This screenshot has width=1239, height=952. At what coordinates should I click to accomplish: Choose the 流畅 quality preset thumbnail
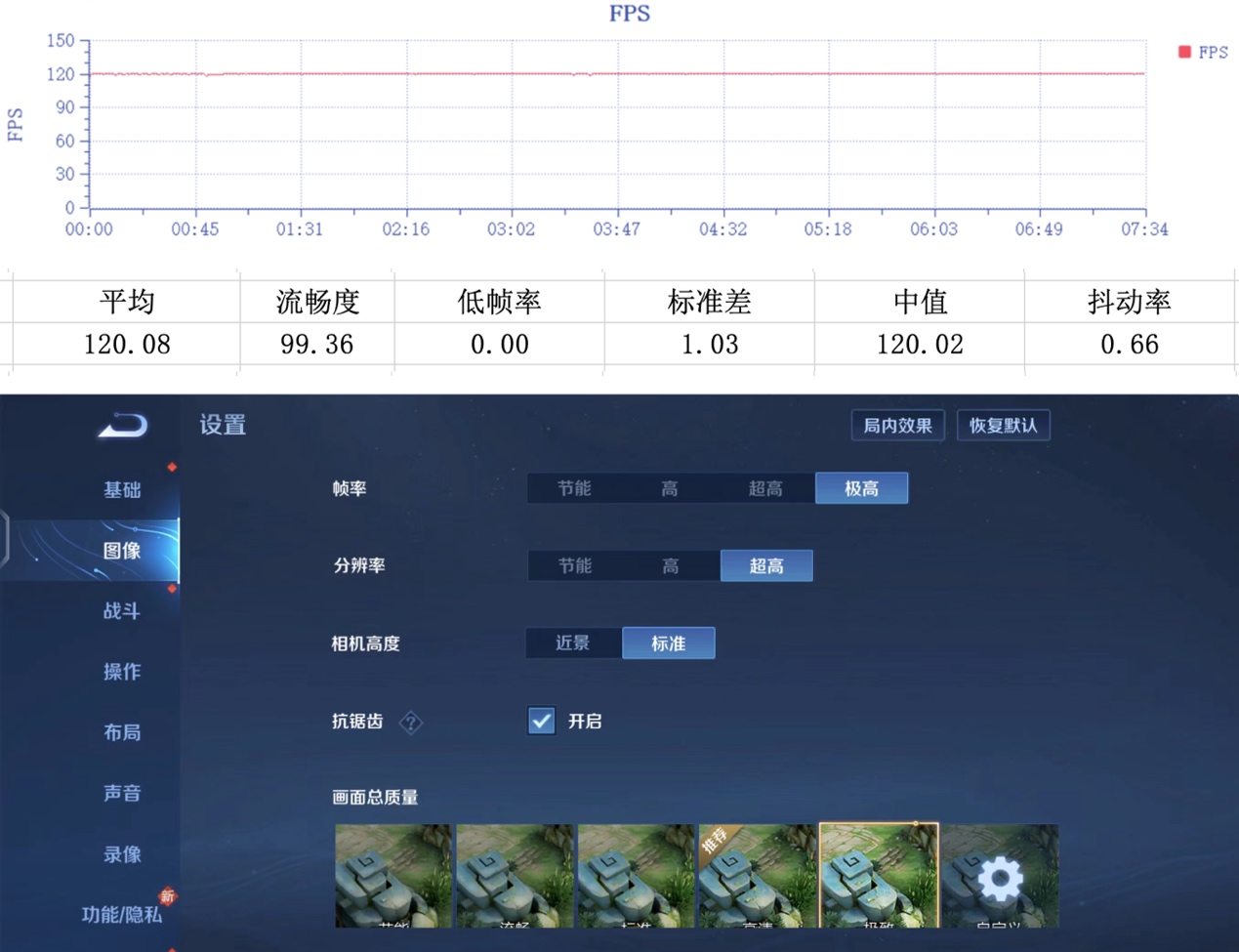pyautogui.click(x=515, y=876)
